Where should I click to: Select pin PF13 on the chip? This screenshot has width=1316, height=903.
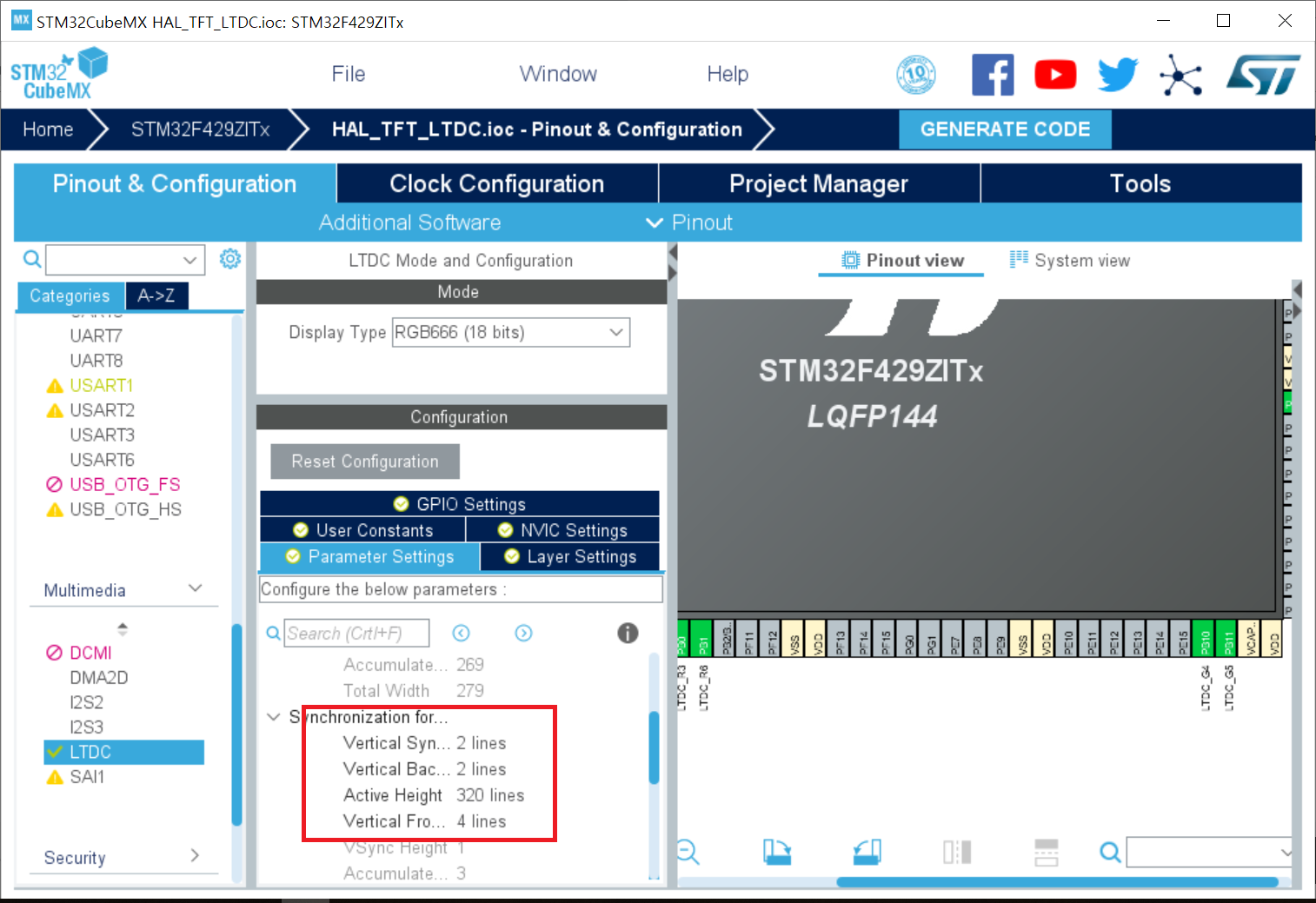(x=839, y=639)
